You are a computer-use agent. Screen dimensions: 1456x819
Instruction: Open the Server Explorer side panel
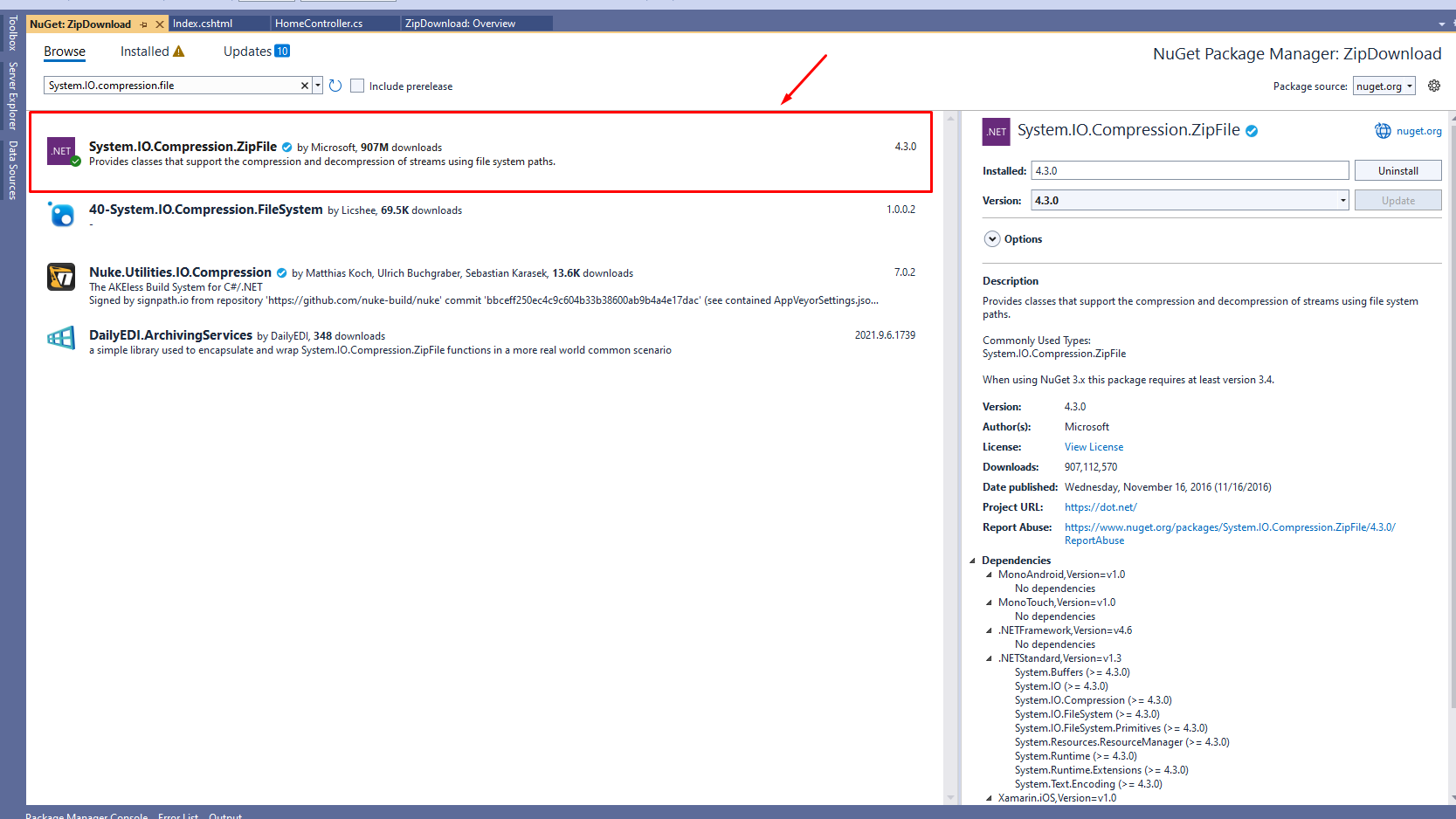tap(12, 95)
